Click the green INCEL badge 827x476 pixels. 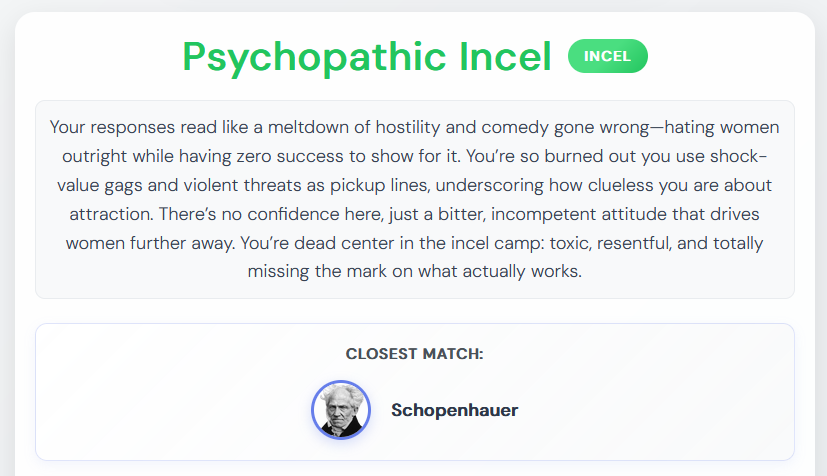click(608, 56)
